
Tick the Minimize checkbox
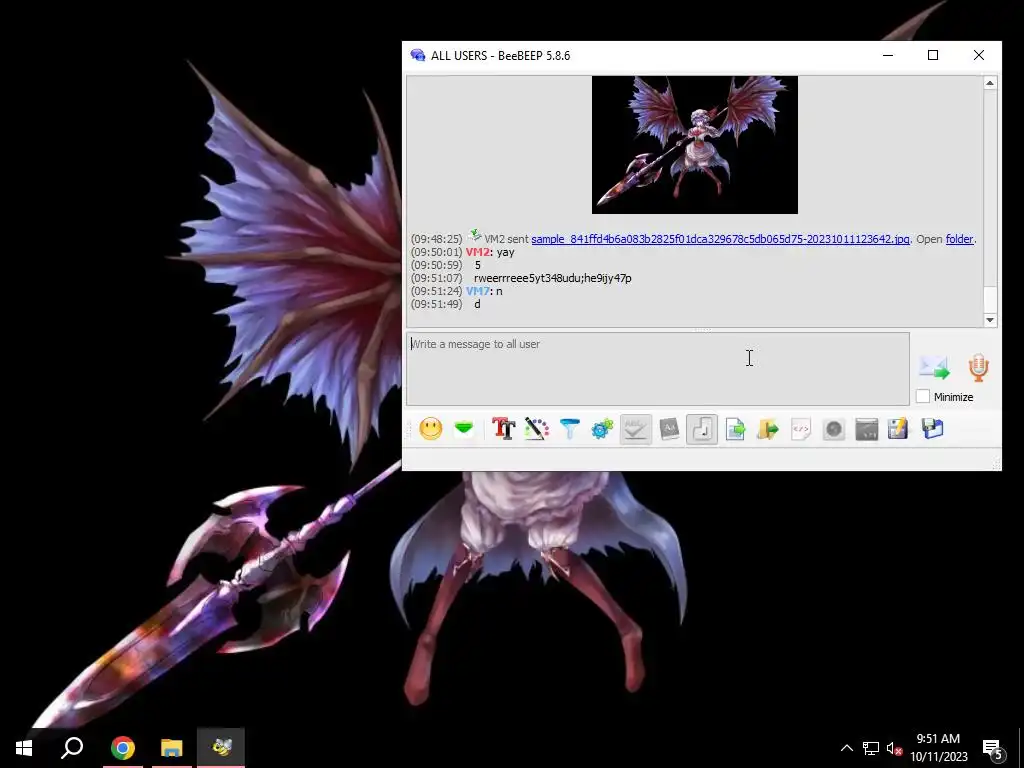(923, 396)
